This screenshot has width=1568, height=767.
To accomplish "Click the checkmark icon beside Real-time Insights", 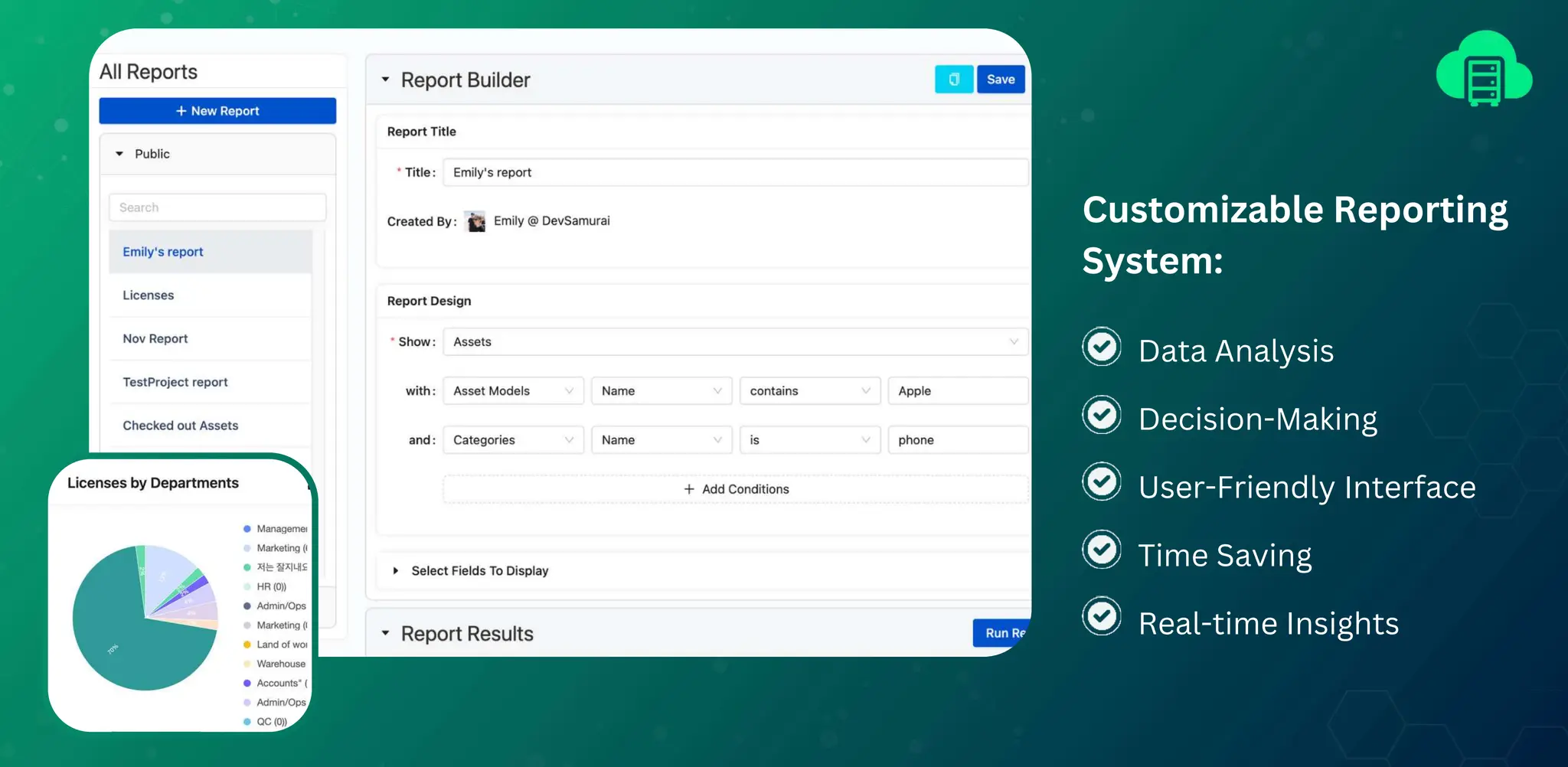I will [x=1102, y=617].
